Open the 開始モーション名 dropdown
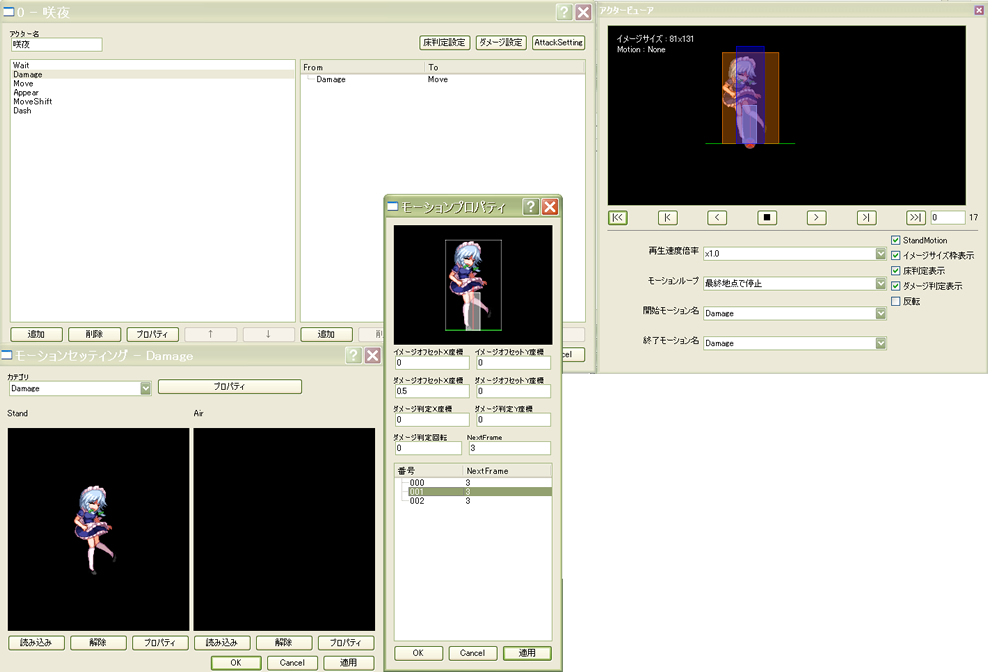 (x=880, y=313)
